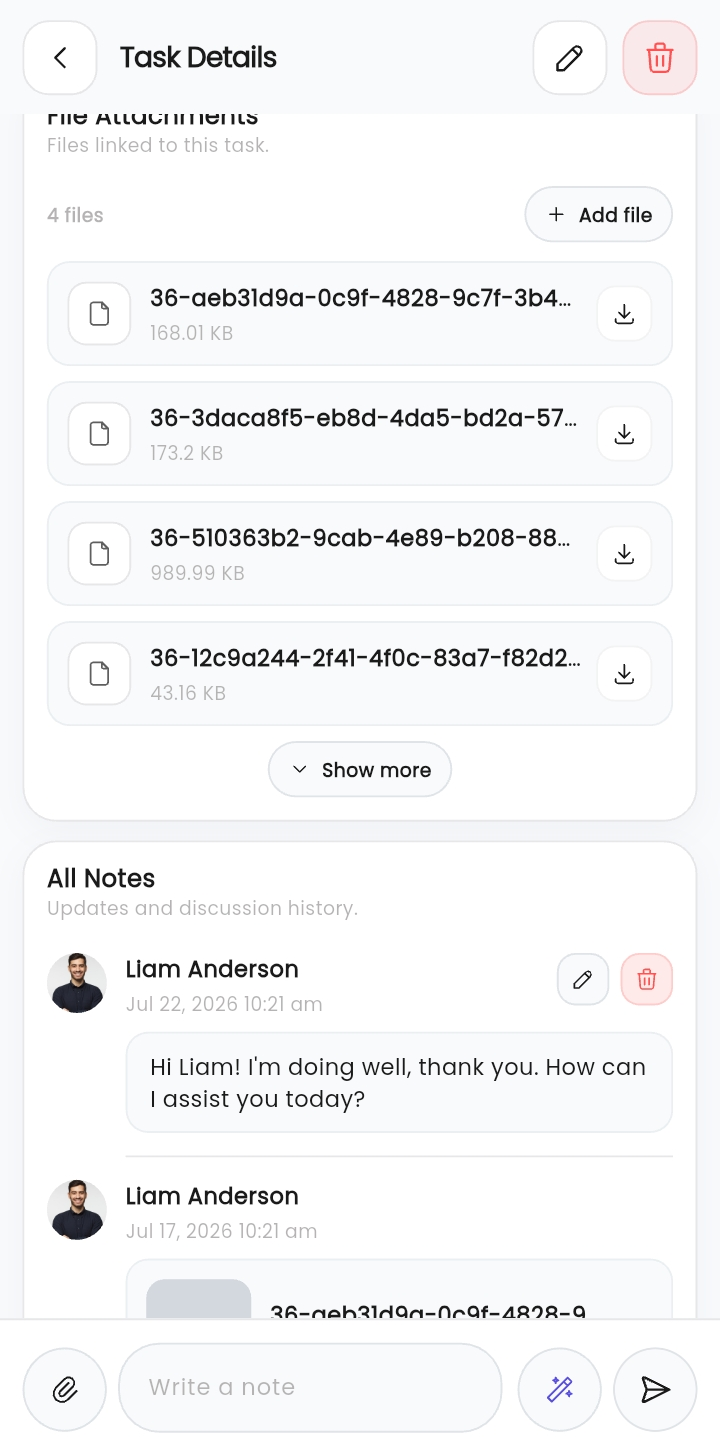
Task: Expand the file list with Show more
Action: (x=360, y=770)
